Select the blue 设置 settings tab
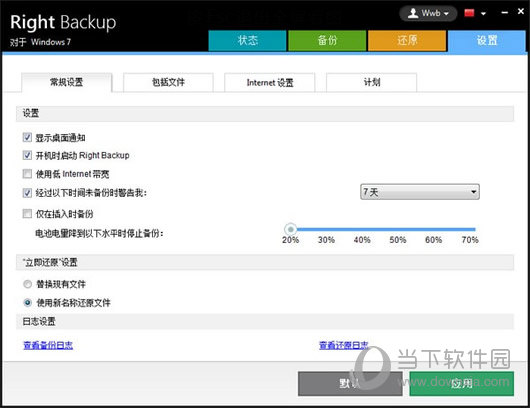Screen dimensions: 530x408 click(x=487, y=41)
